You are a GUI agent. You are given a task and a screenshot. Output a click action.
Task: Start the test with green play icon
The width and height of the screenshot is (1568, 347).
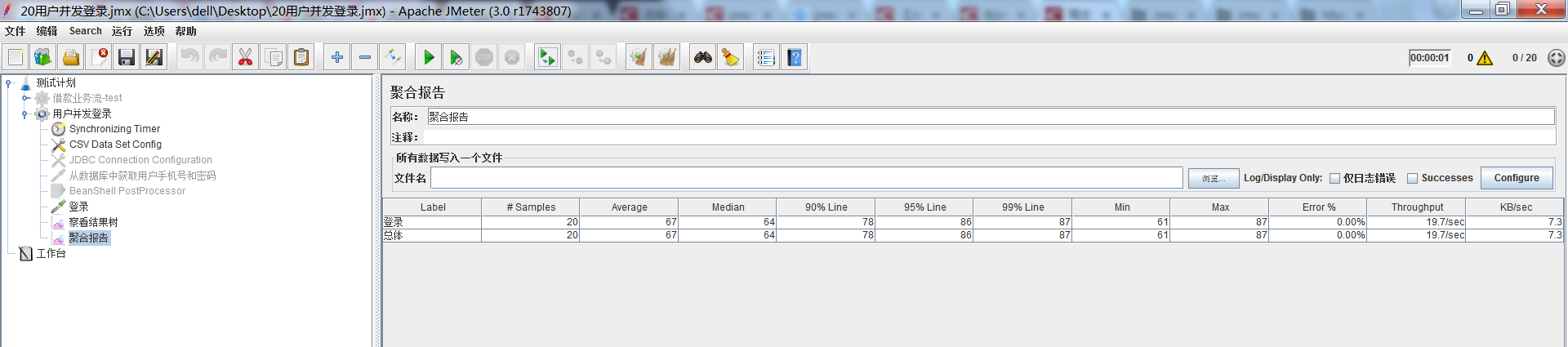[428, 57]
